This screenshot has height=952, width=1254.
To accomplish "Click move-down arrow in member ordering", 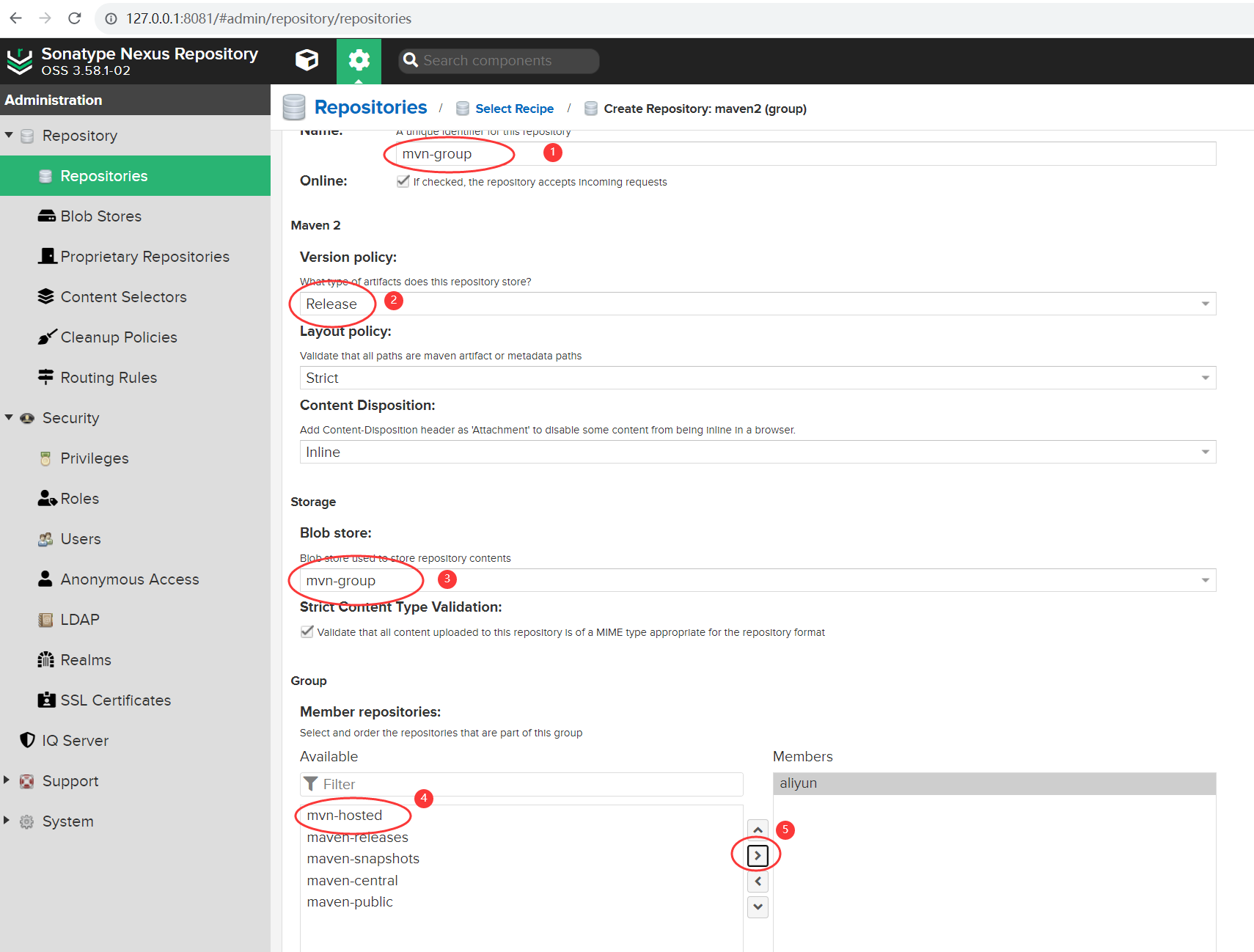I will click(x=758, y=907).
